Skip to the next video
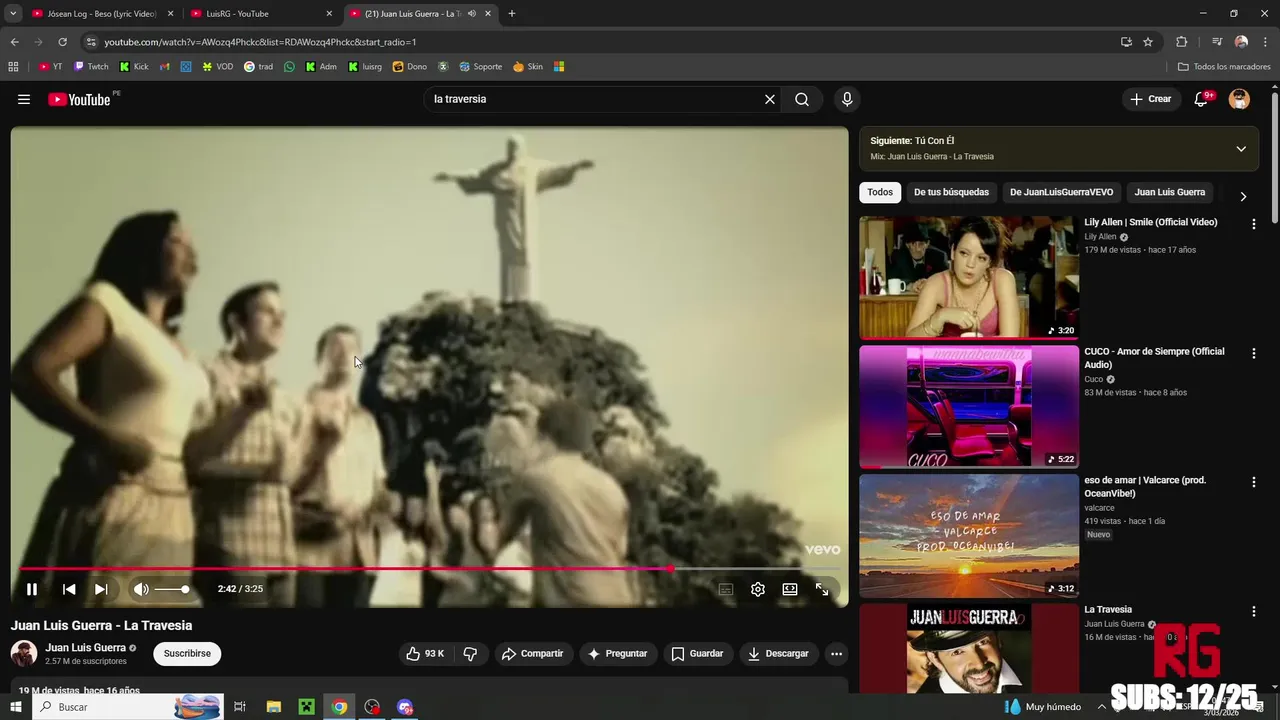 101,589
